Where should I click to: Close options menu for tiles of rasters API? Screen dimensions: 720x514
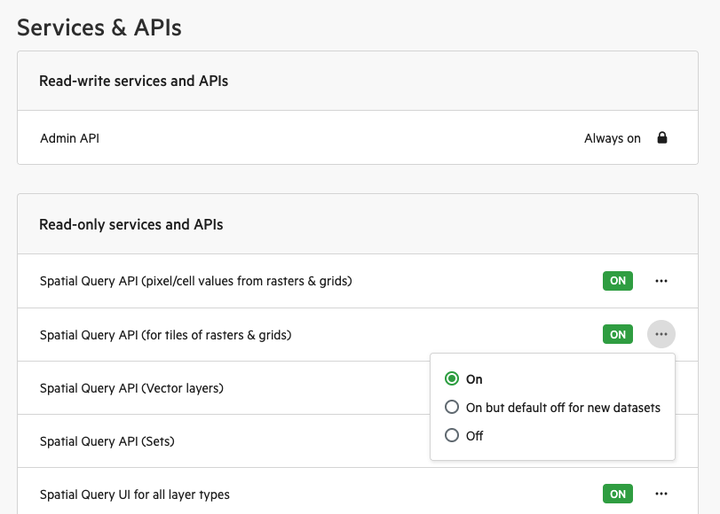tap(661, 334)
